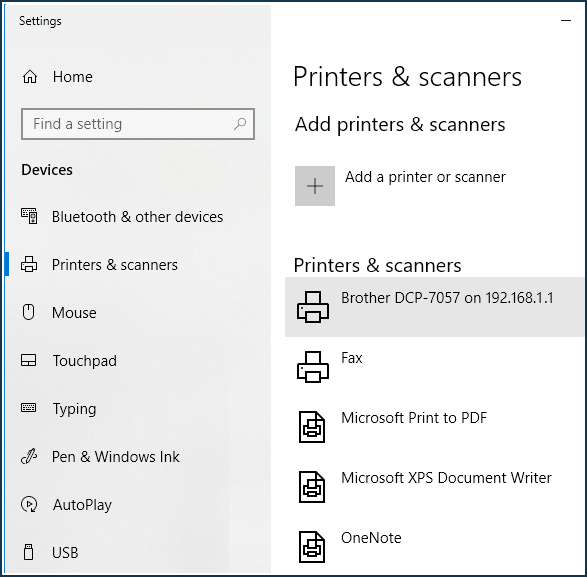Click the Bluetooth & other devices icon
Screen dimensions: 587x577
[x=29, y=216]
